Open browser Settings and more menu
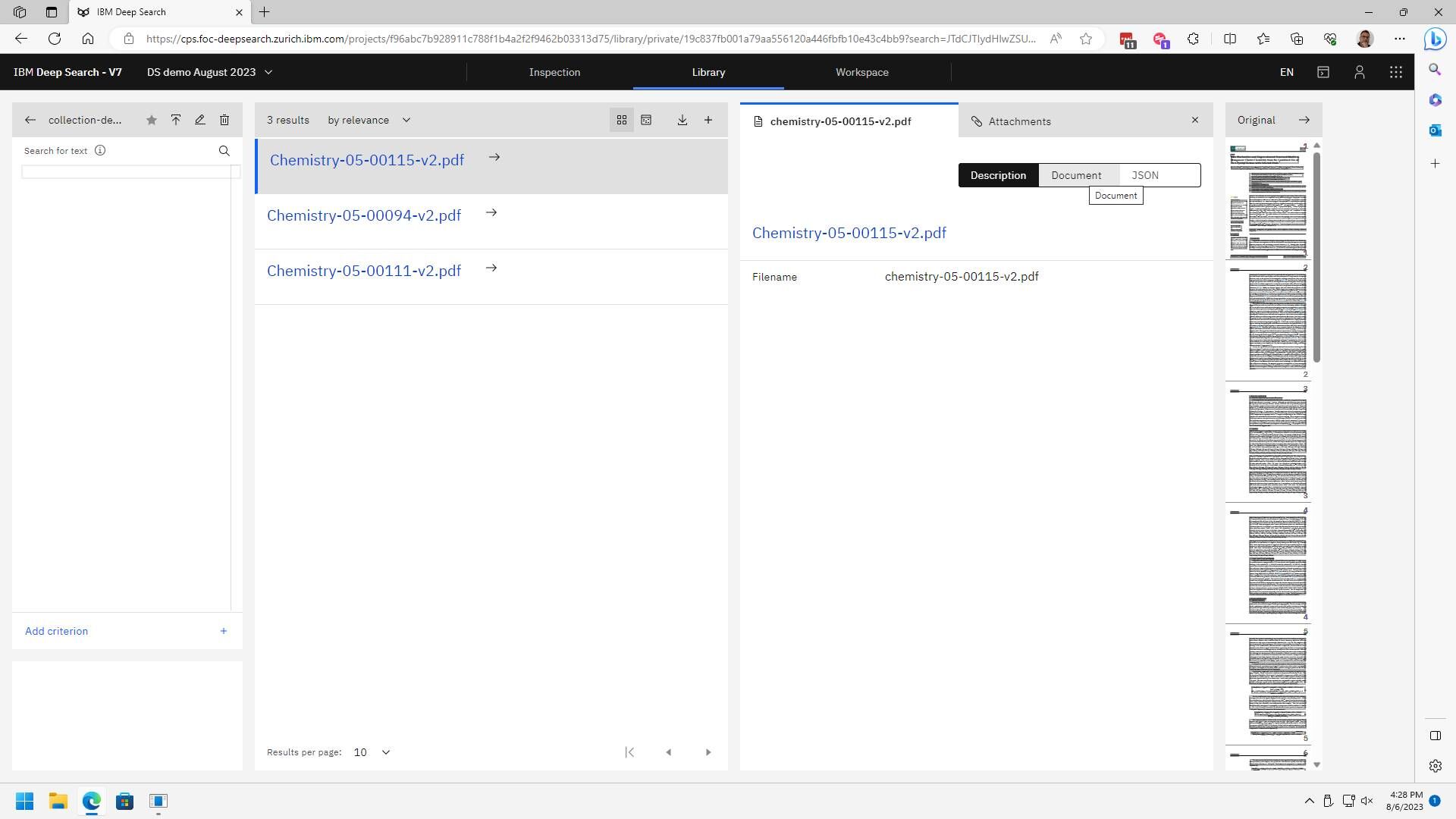 coord(1400,39)
